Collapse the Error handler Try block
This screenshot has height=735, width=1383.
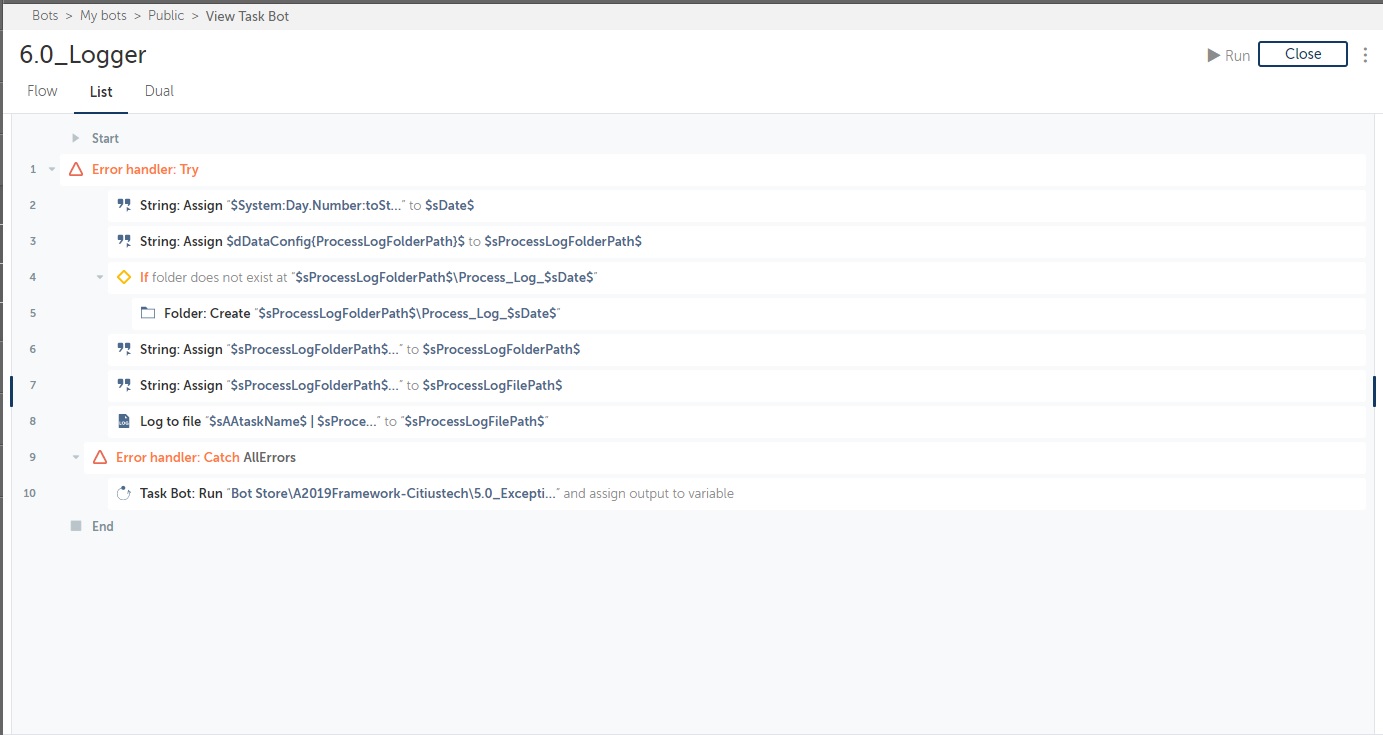[52, 169]
